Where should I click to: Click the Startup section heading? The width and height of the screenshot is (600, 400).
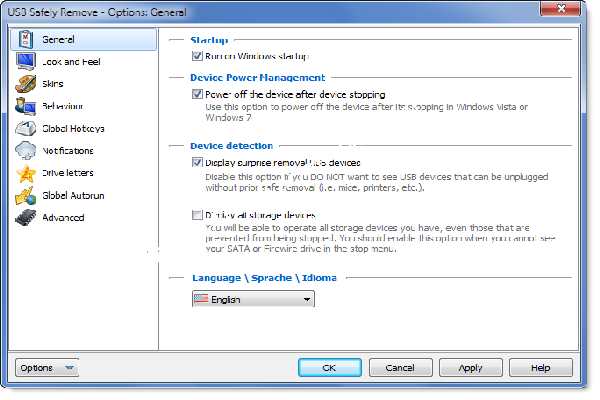[x=209, y=40]
